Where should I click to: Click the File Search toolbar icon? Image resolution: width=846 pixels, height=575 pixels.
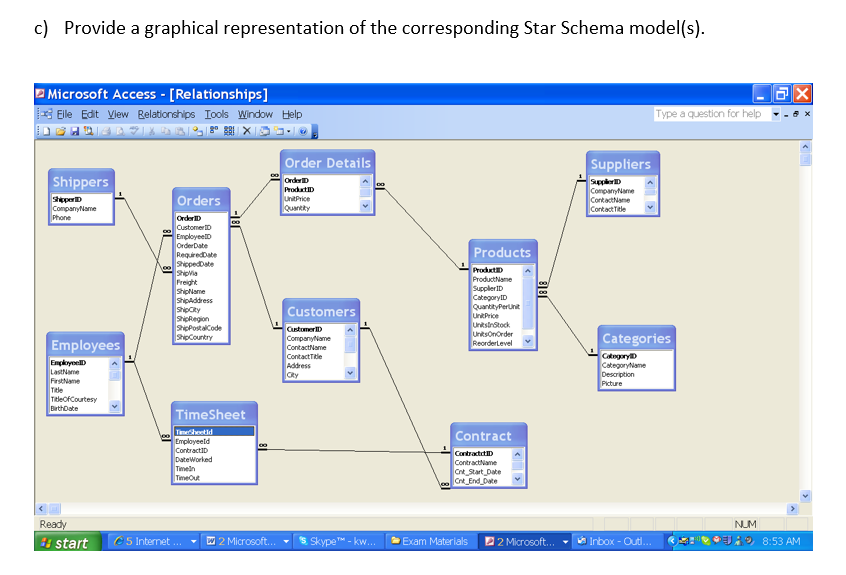coord(88,131)
